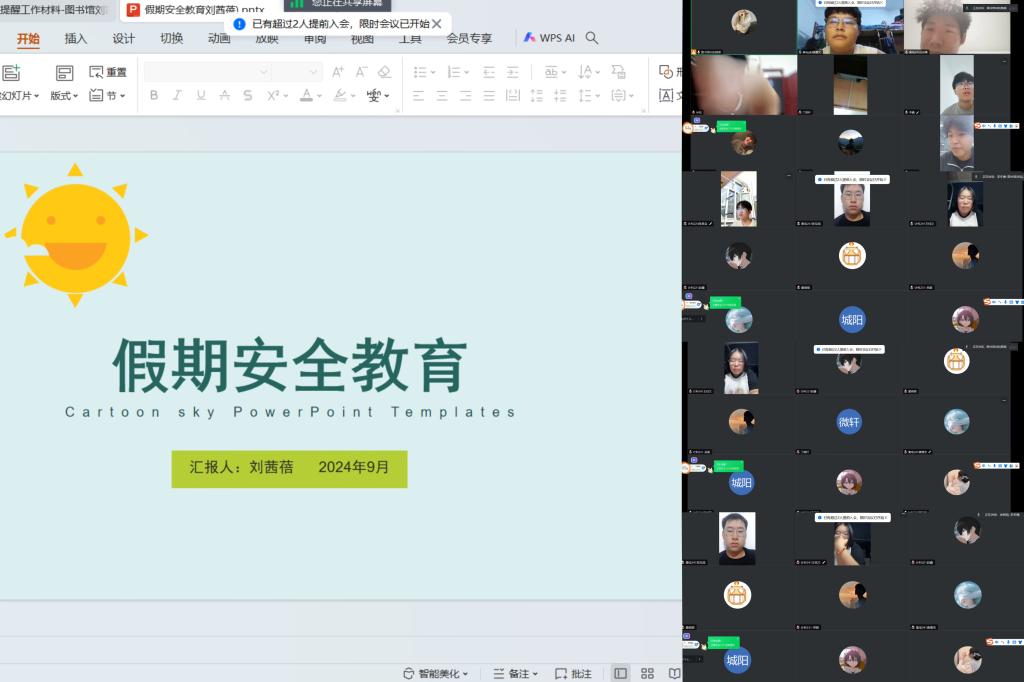Click the strikethrough S icon
Screen dimensions: 1024x682
coord(247,96)
